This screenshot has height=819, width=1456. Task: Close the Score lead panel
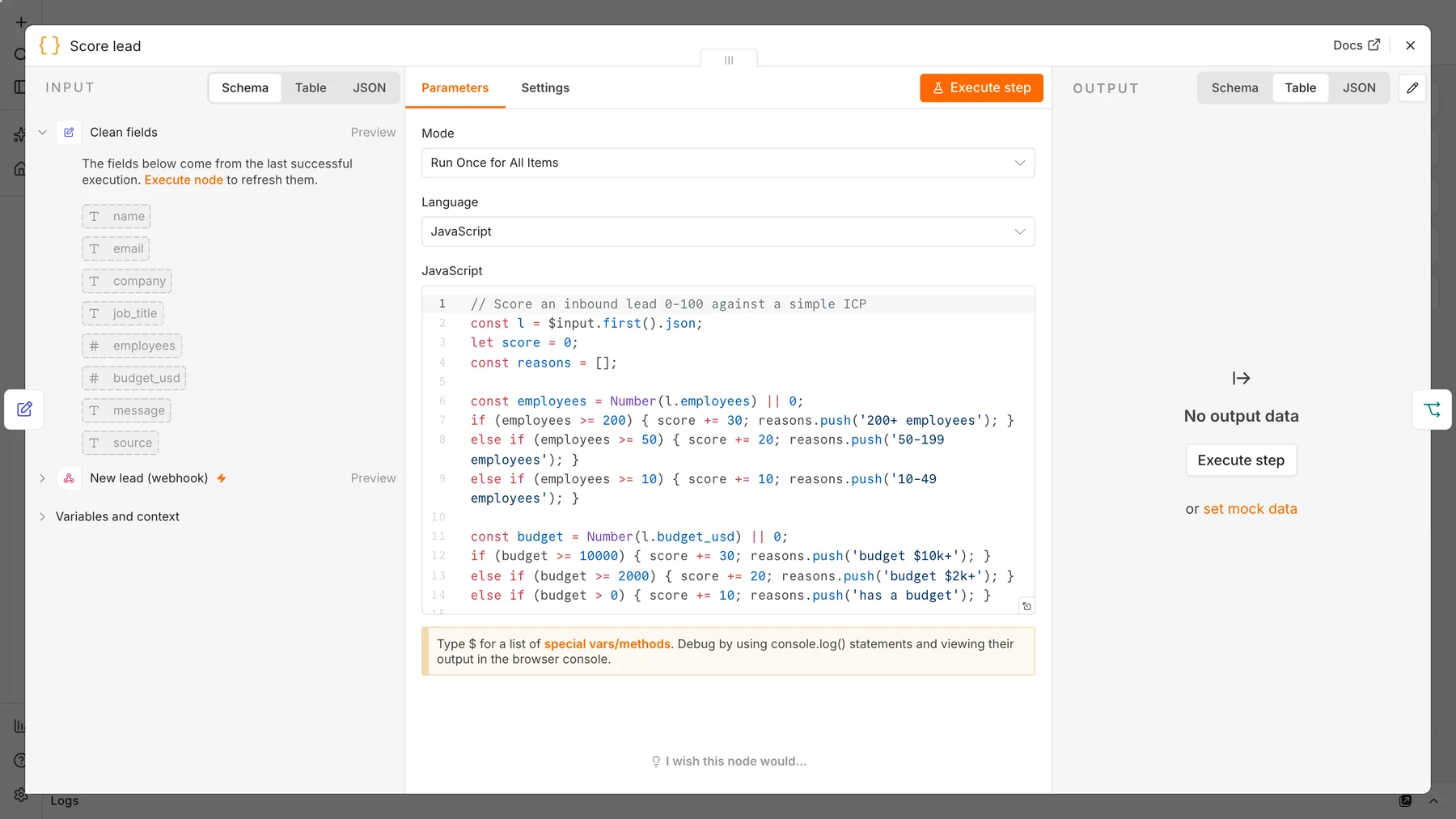[1410, 45]
